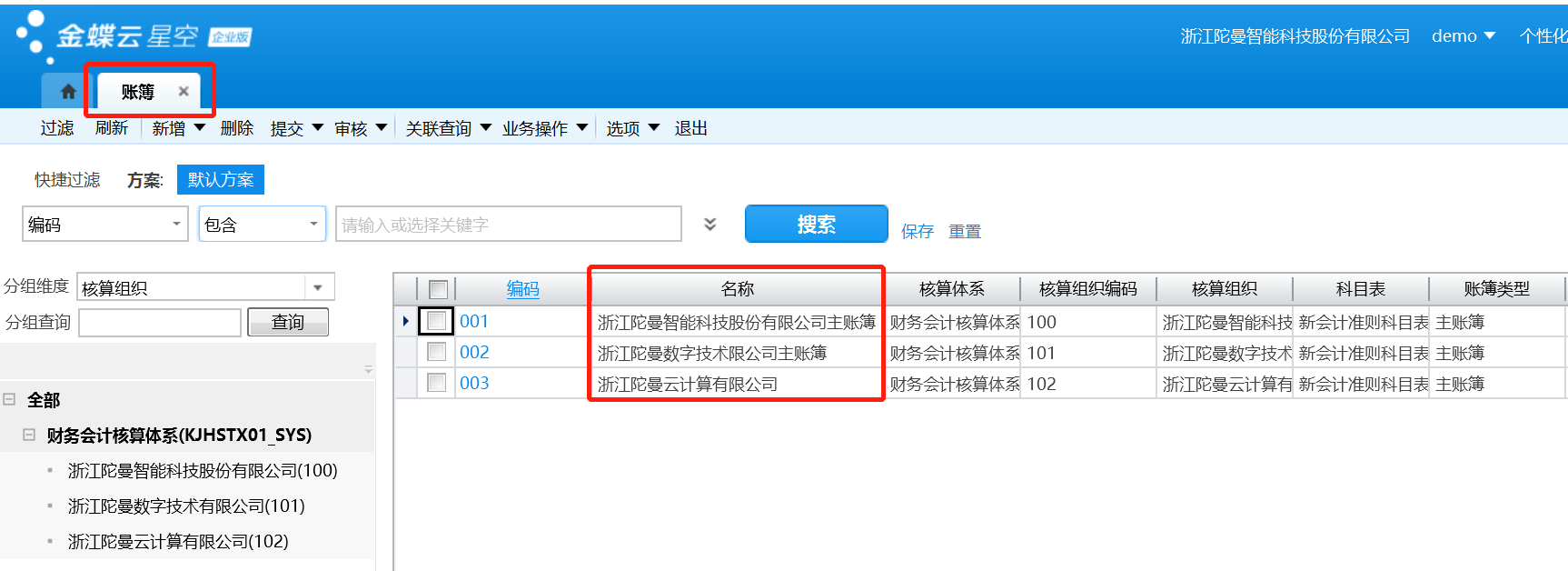
Task: Open the 002 ledger code link
Action: pyautogui.click(x=474, y=352)
